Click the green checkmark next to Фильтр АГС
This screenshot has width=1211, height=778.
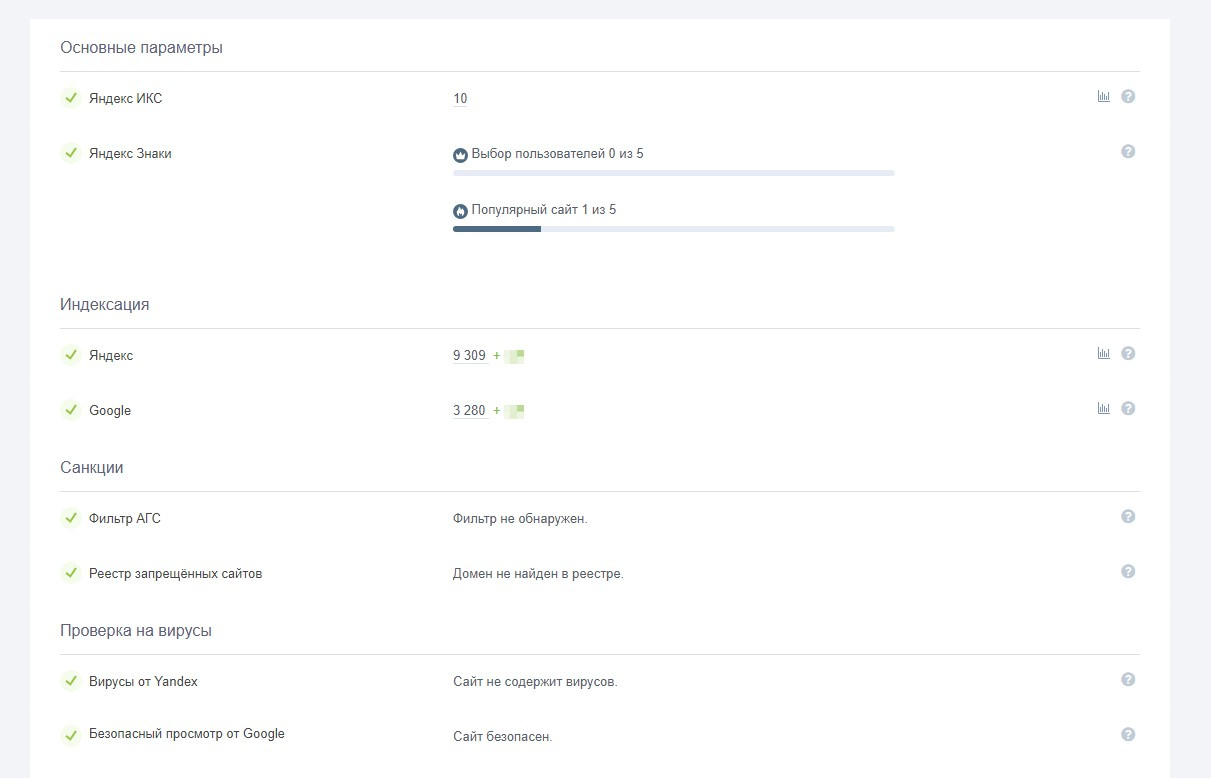pyautogui.click(x=71, y=518)
